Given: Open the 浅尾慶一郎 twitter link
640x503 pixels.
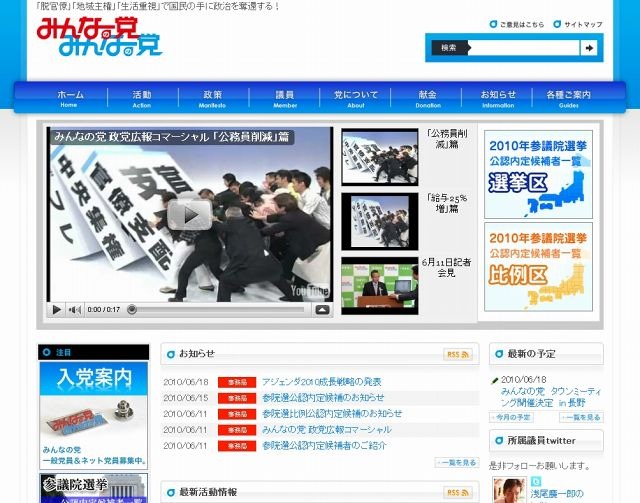Looking at the screenshot, I should [557, 494].
